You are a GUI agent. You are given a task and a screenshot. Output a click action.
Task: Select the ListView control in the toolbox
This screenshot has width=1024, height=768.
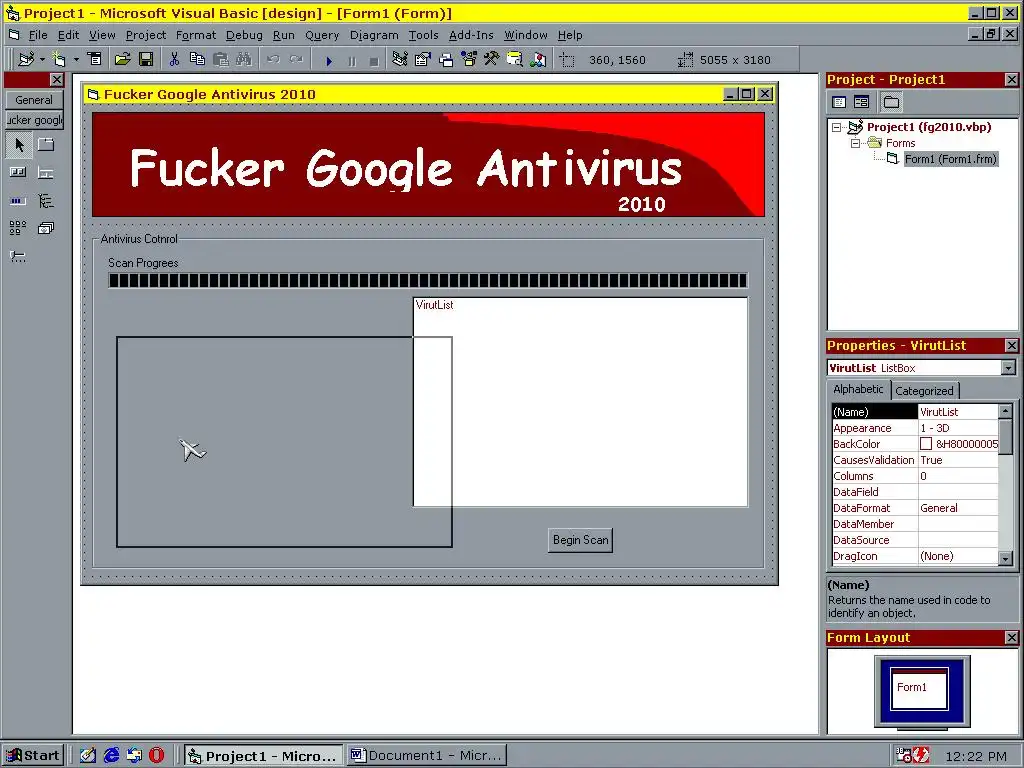click(x=18, y=228)
